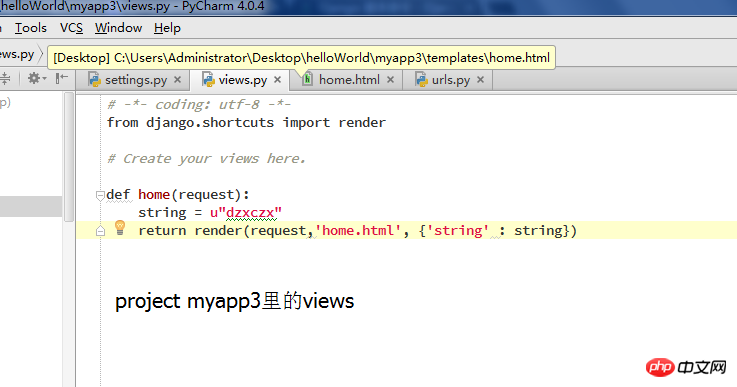Viewport: 737px width, 387px height.
Task: Click the HTML file icon on home.html tab
Action: tap(307, 79)
